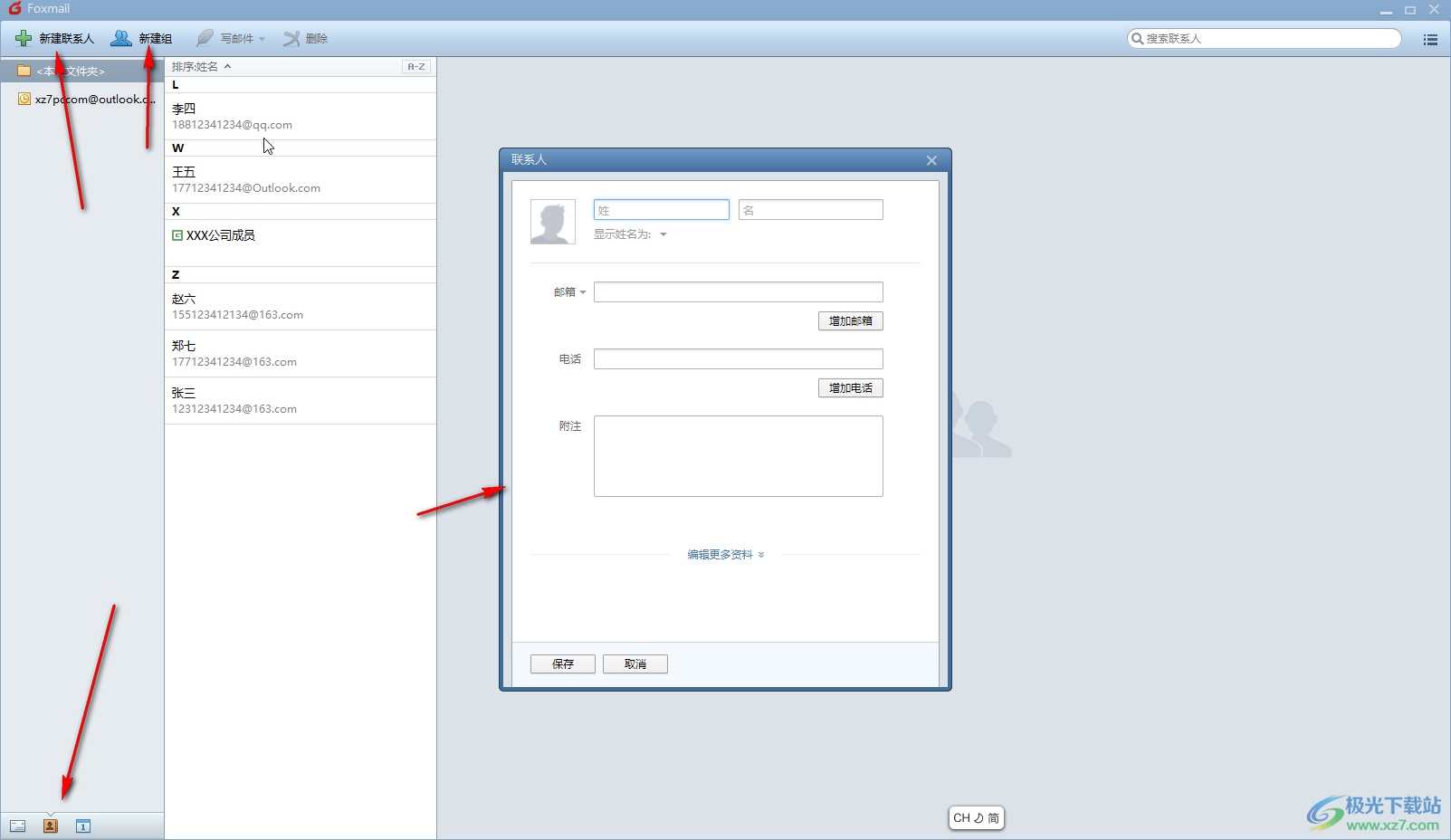Viewport: 1451px width, 840px height.
Task: Minimize the Foxmail window
Action: 1386,10
